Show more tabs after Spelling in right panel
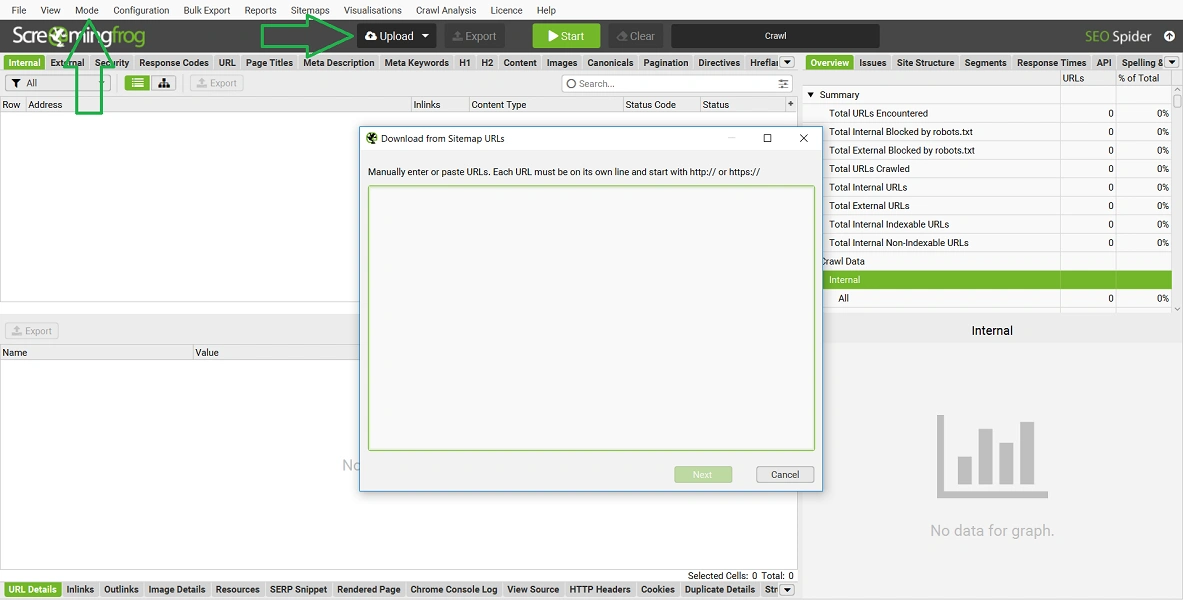Viewport: 1183px width, 600px height. coord(1172,63)
